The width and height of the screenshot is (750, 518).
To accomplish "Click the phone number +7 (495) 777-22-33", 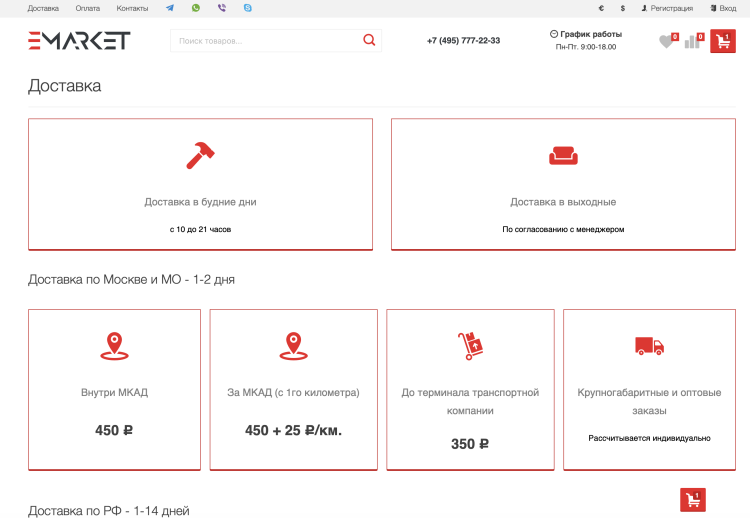I will coord(463,41).
